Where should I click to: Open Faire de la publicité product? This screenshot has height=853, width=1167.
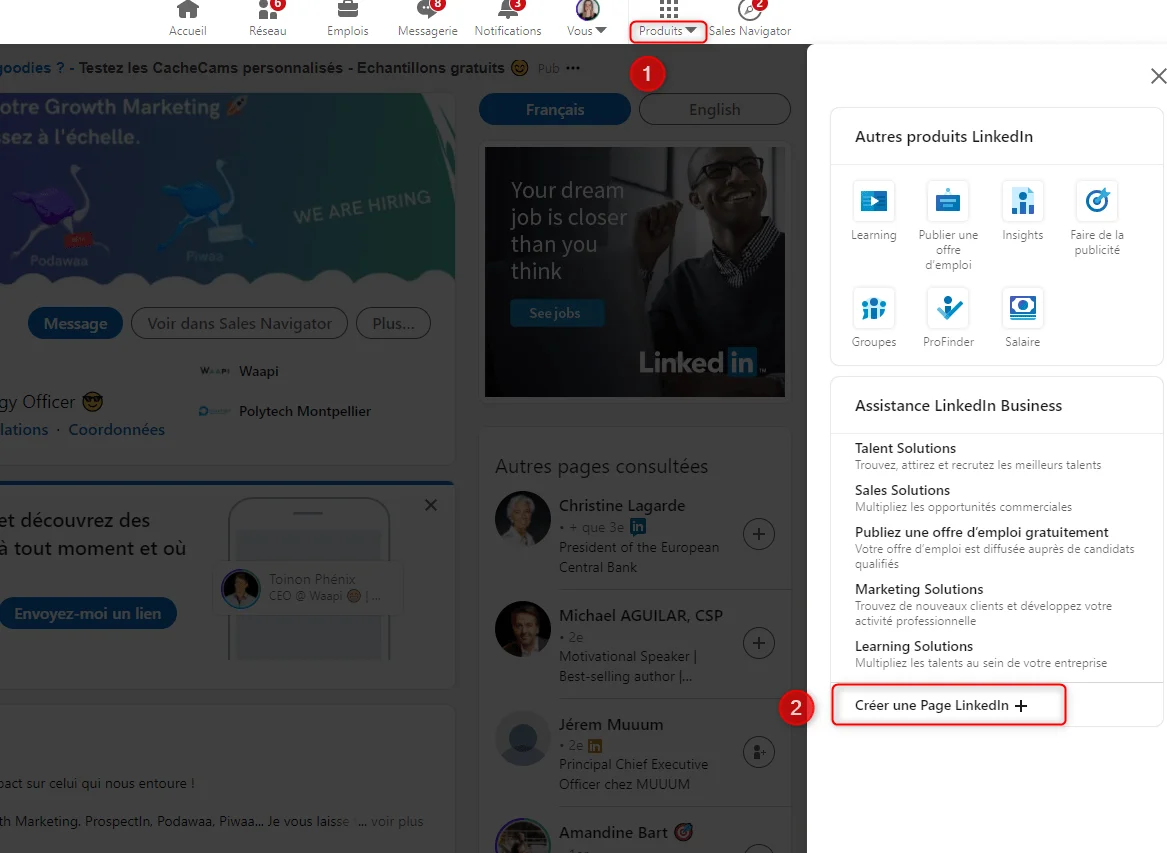[x=1097, y=219]
